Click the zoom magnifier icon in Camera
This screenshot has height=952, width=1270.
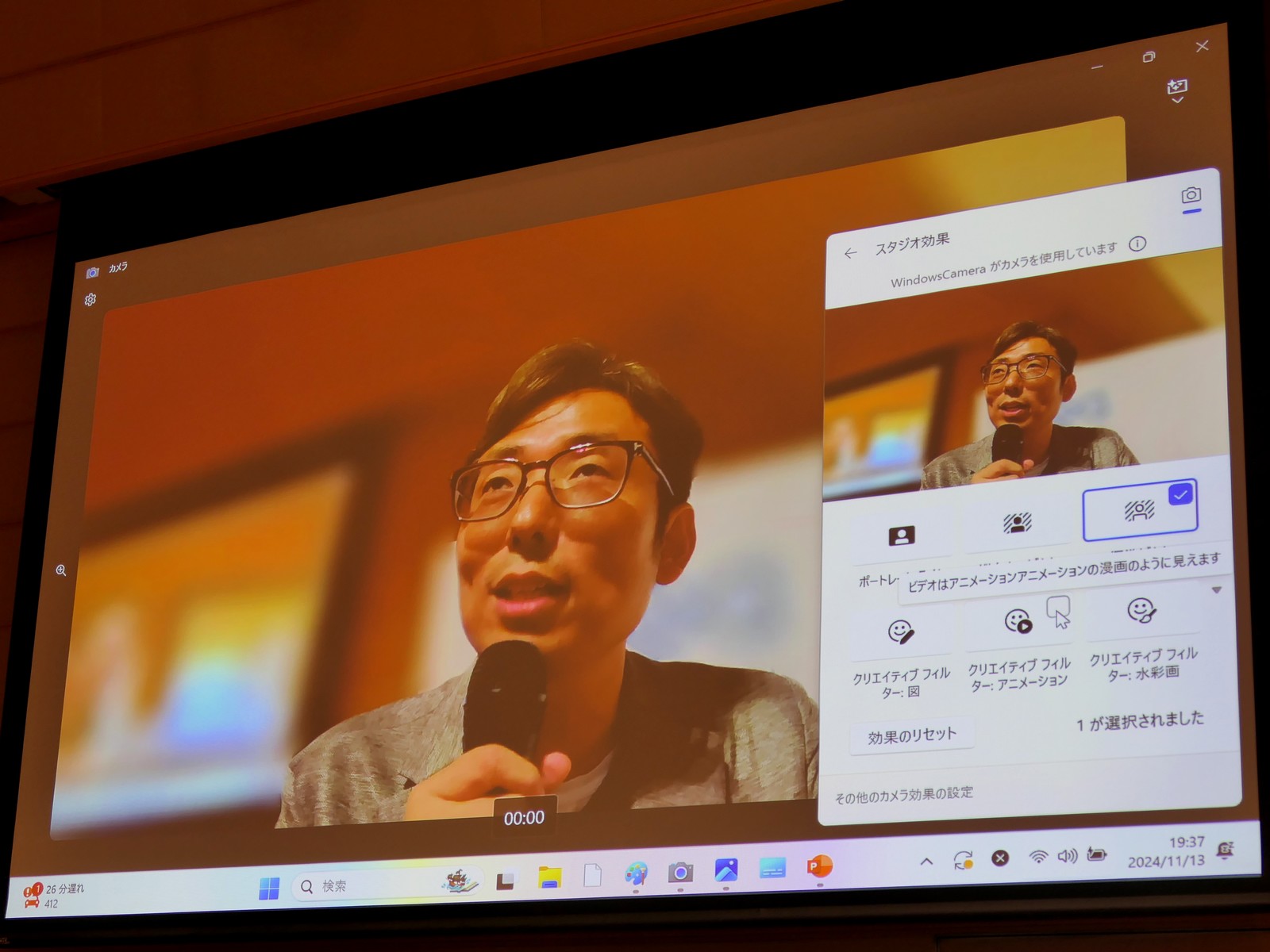(x=61, y=570)
